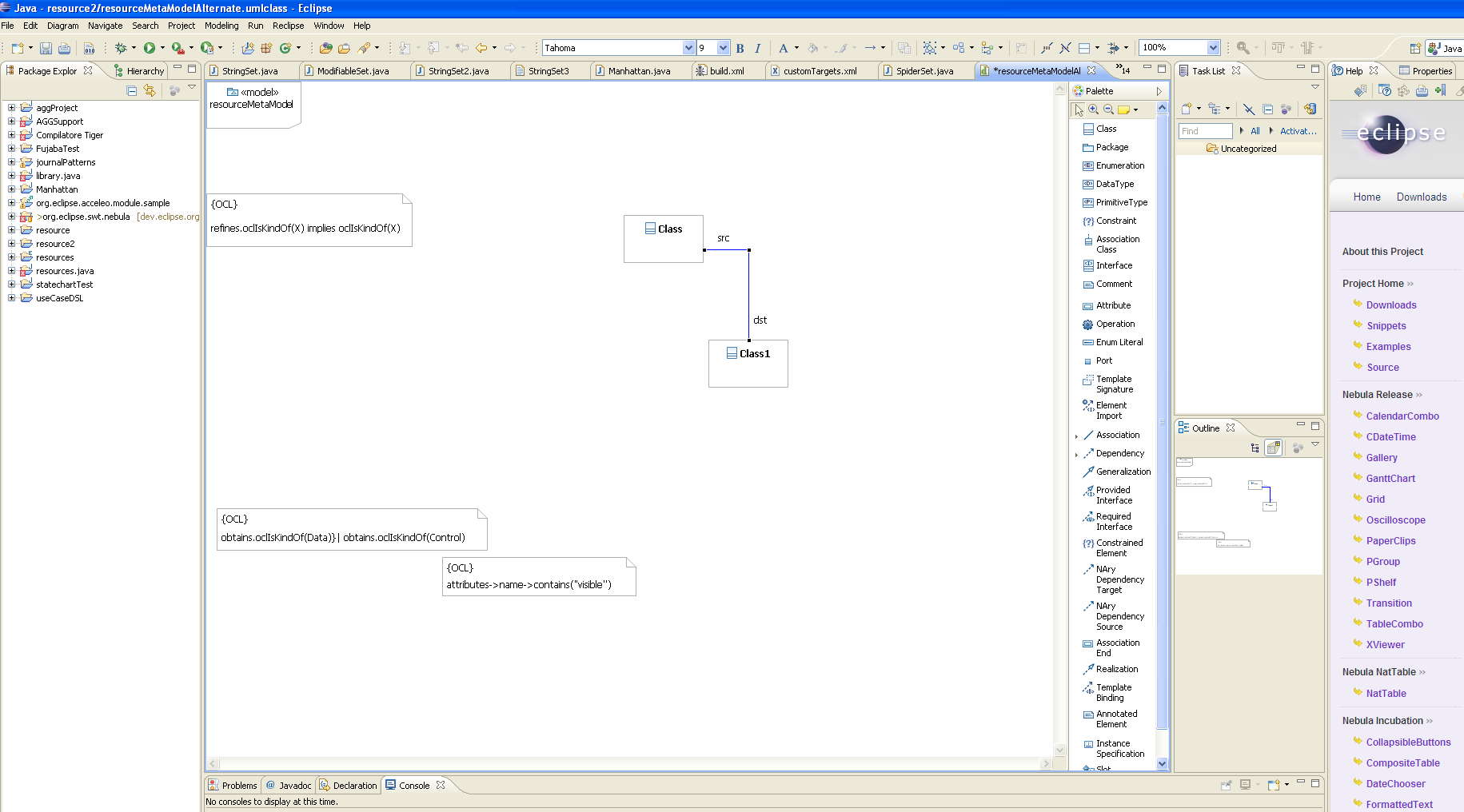Click the palette Zoom In tool
Screen dimensions: 1464x812
coord(1093,109)
